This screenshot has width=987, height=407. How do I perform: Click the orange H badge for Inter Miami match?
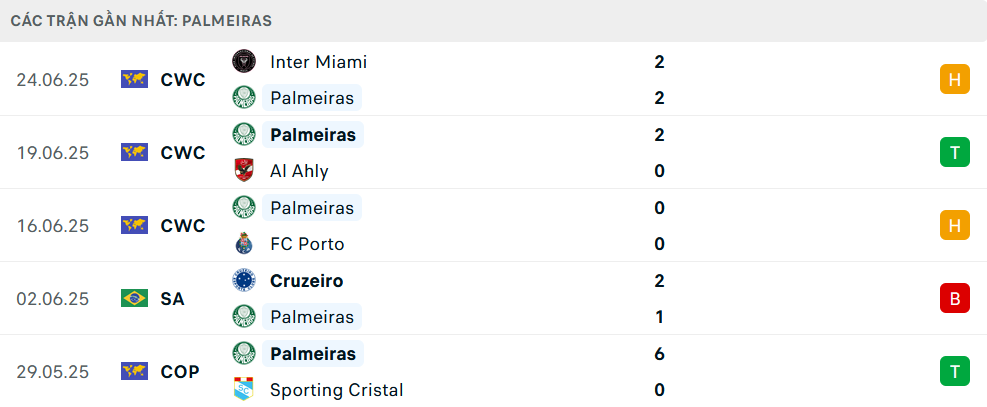pos(955,79)
